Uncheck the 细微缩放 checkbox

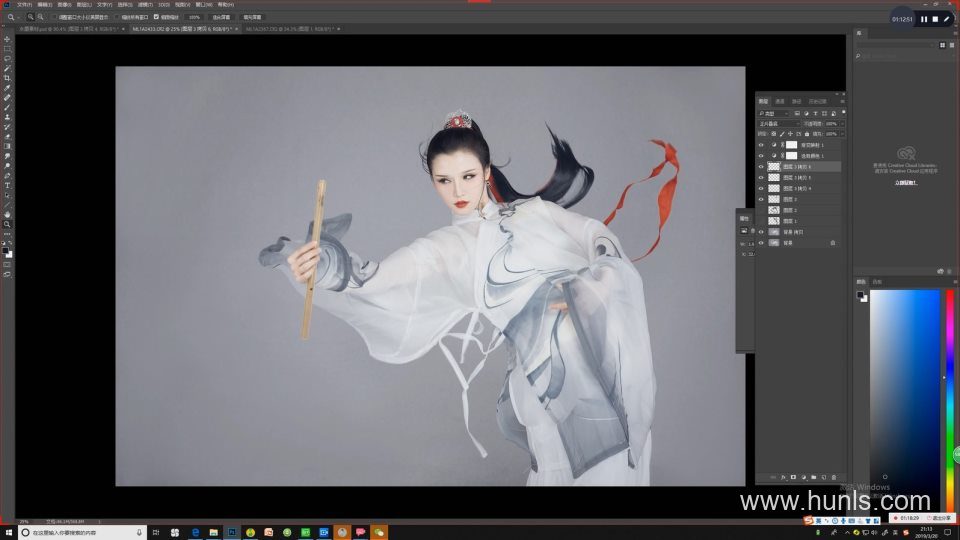click(156, 17)
